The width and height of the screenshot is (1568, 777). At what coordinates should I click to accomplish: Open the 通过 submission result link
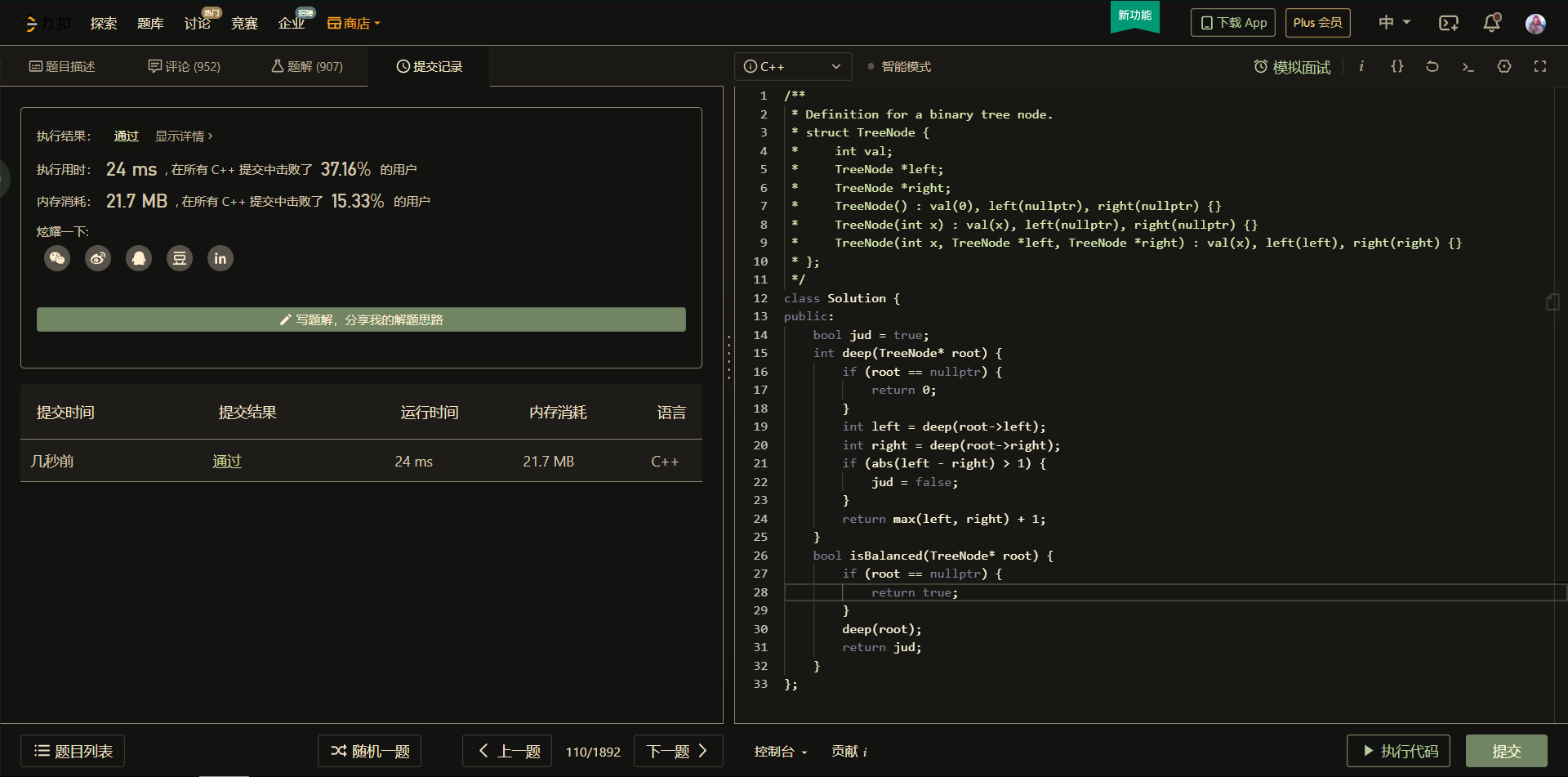(227, 462)
